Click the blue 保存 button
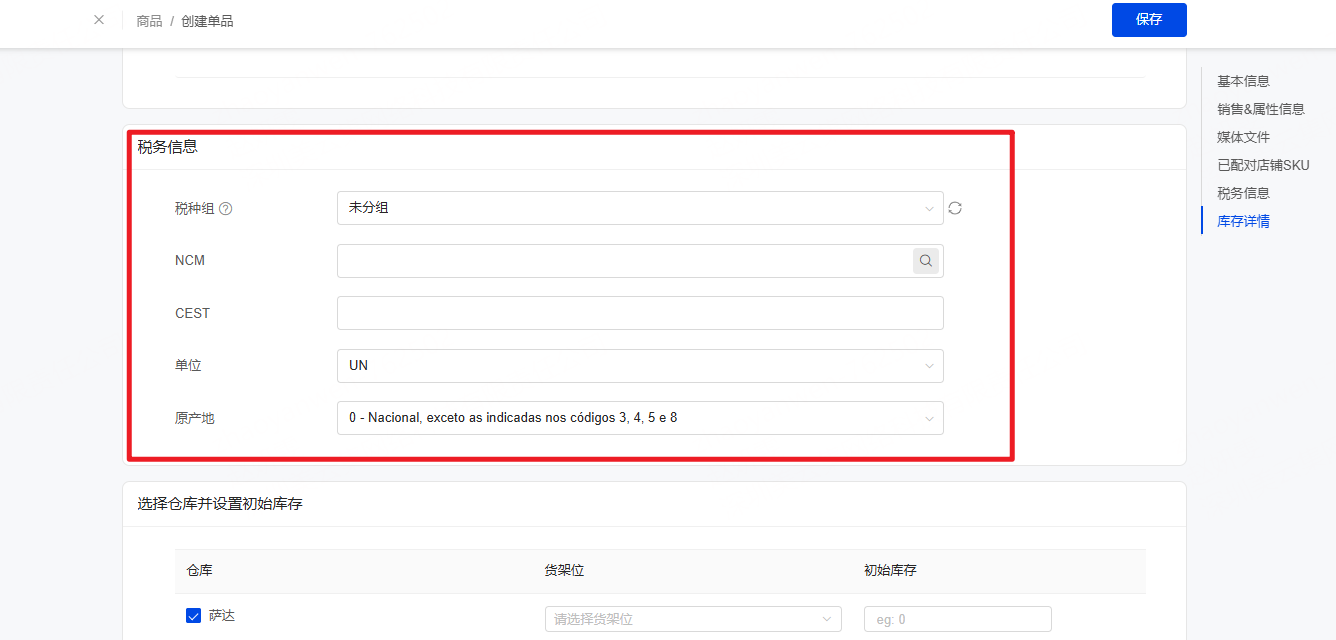Viewport: 1336px width, 640px height. [x=1148, y=20]
